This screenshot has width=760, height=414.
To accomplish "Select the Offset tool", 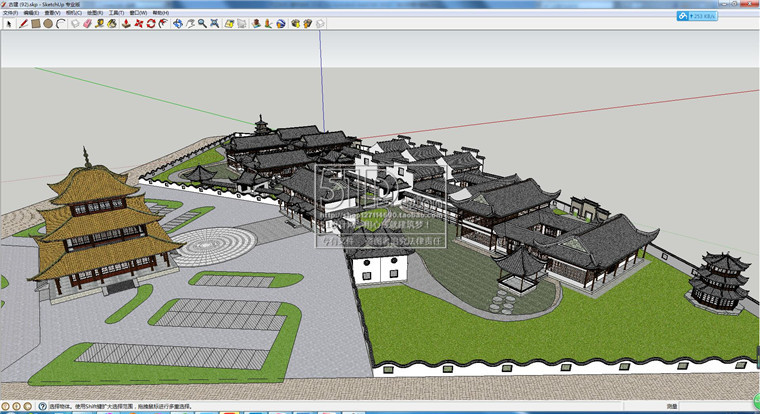I will 163,24.
